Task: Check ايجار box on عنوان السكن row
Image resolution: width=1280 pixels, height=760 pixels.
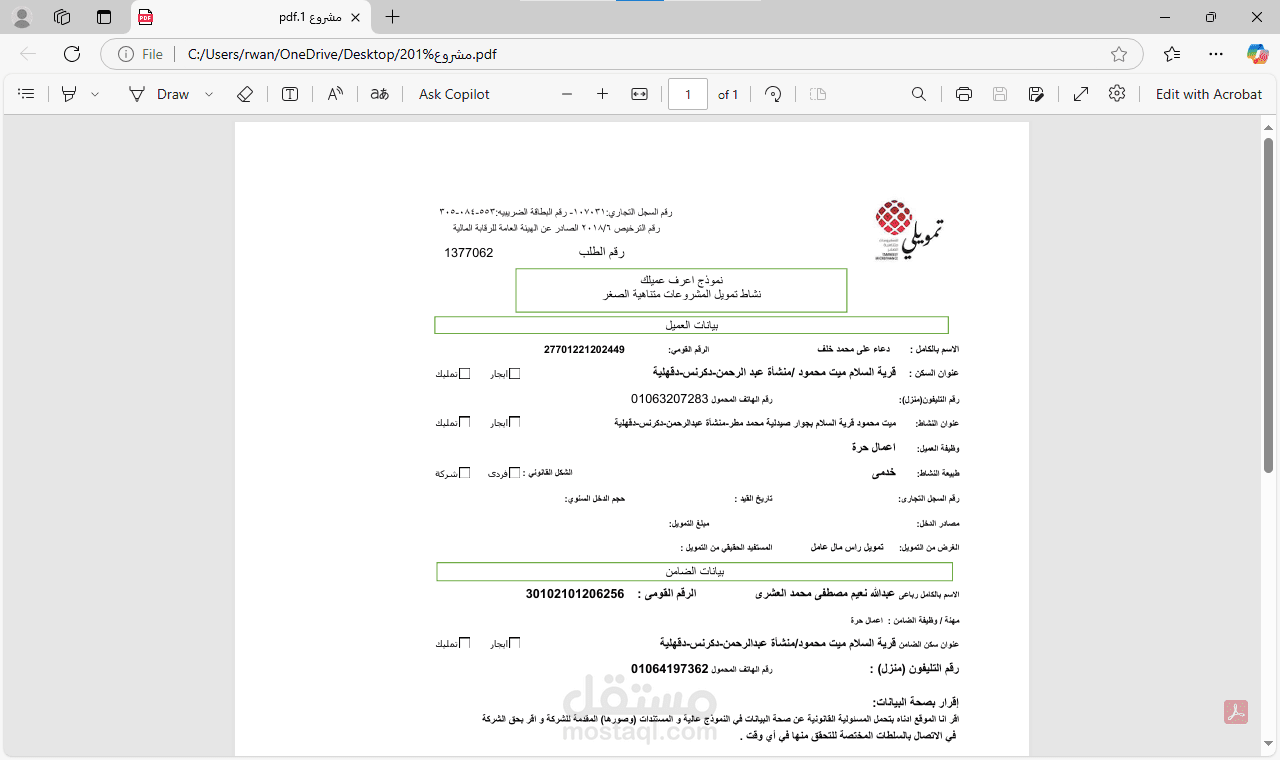Action: click(515, 374)
